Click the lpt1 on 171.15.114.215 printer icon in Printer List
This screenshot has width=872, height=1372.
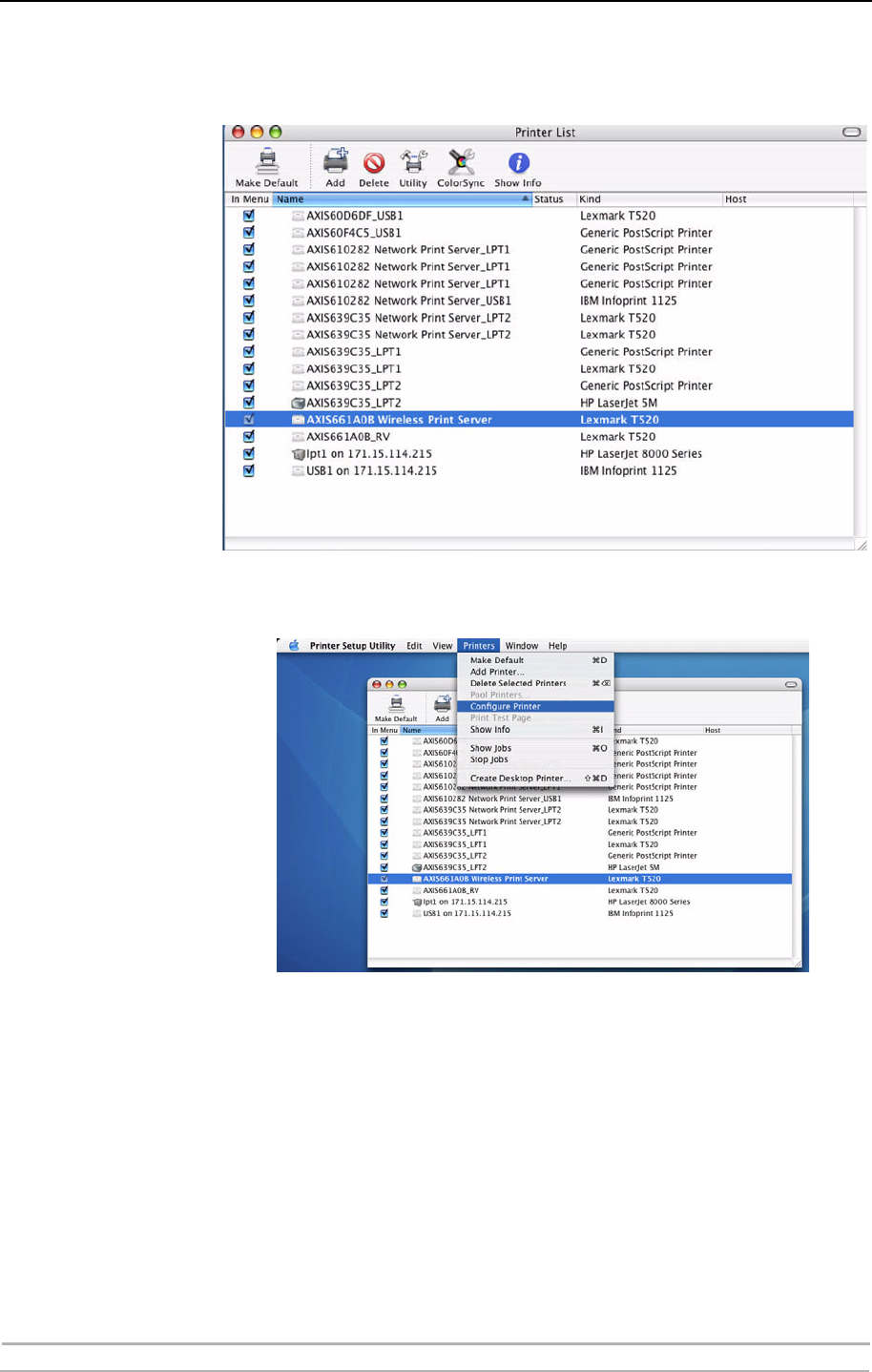point(298,454)
